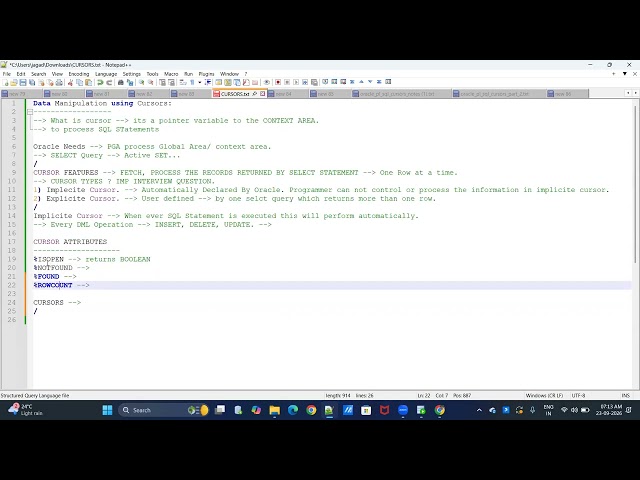640x480 pixels.
Task: Open the weather widget on taskbar
Action: pyautogui.click(x=25, y=410)
